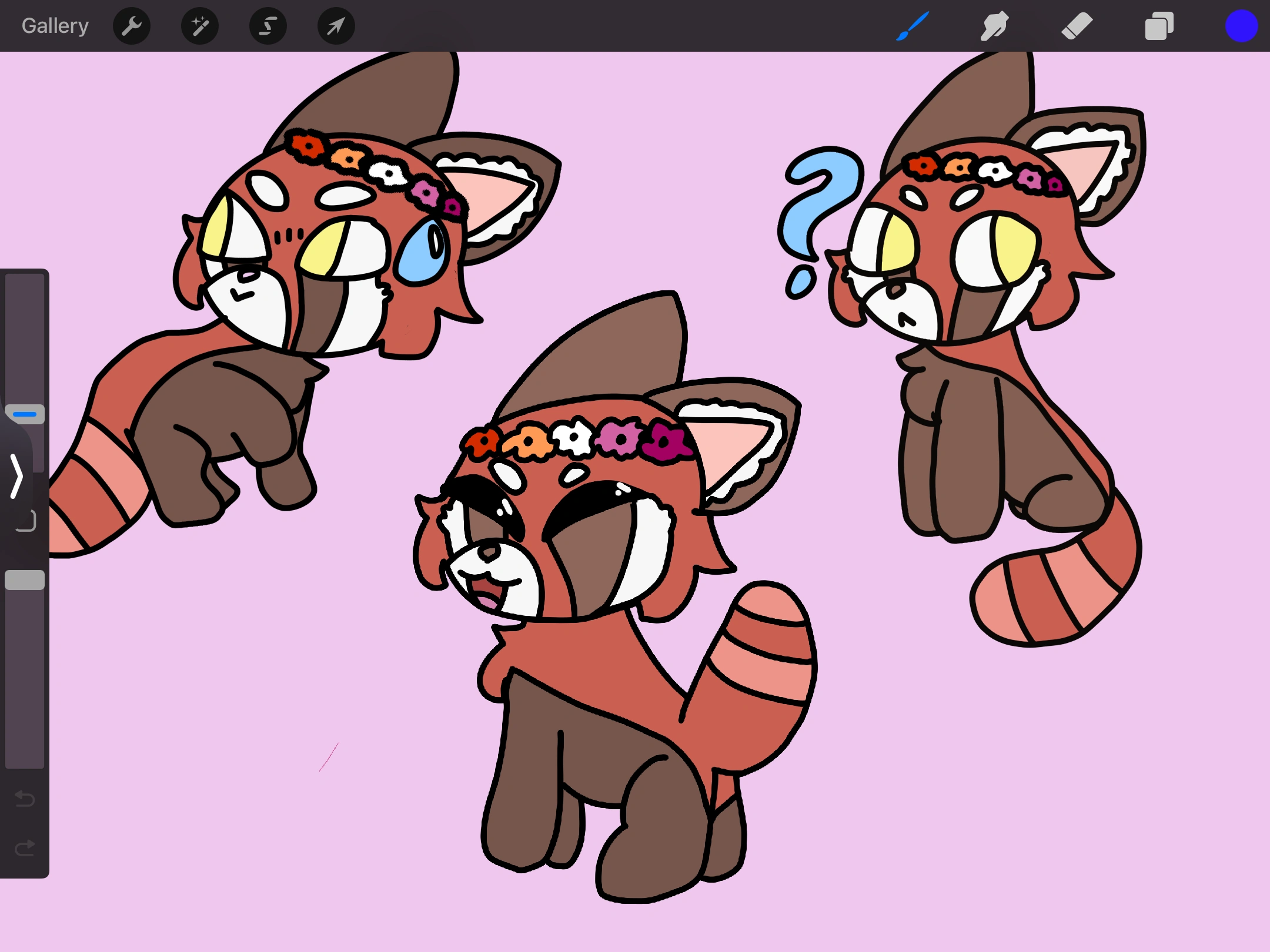This screenshot has height=952, width=1270.
Task: Open the Gallery view
Action: pyautogui.click(x=55, y=26)
